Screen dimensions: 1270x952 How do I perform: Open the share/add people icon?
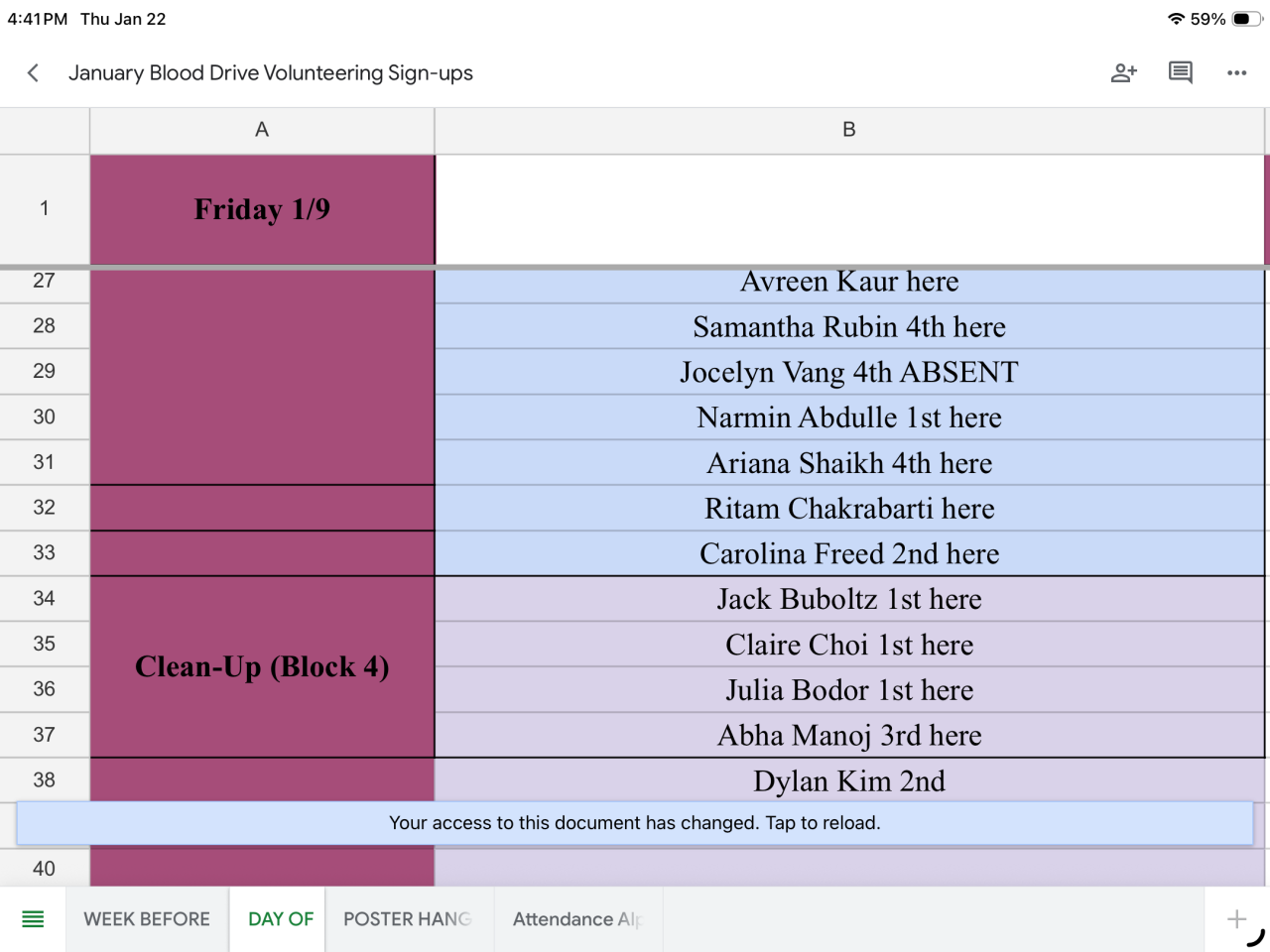pyautogui.click(x=1123, y=72)
